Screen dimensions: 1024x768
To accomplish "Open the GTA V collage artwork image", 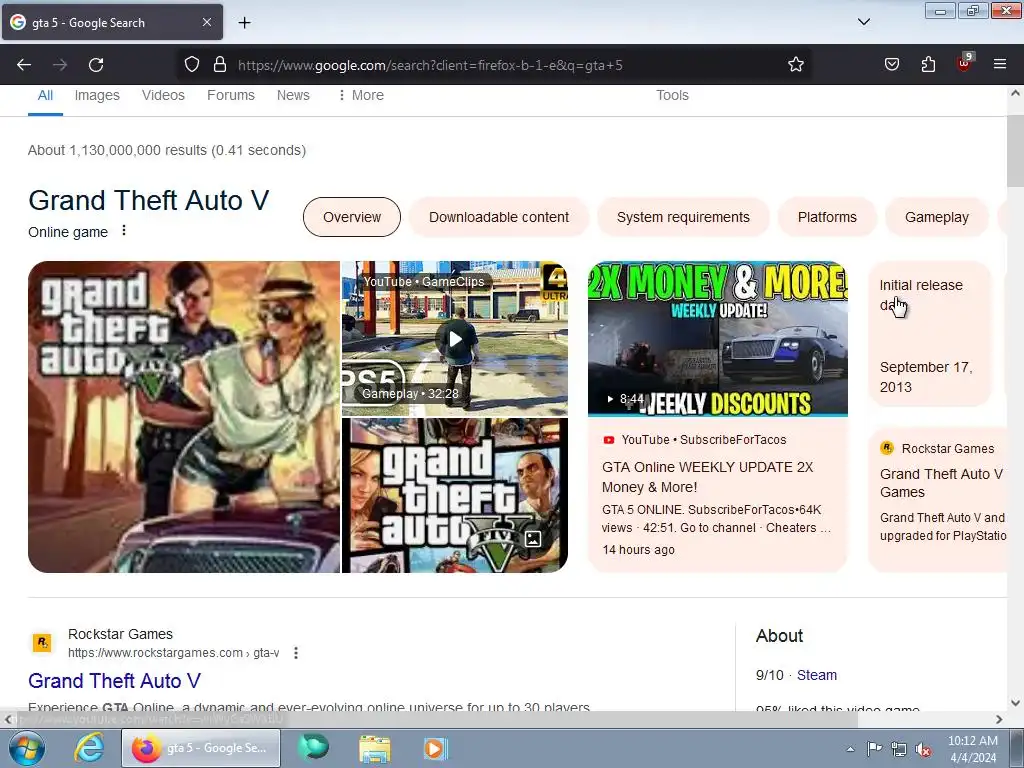I will pyautogui.click(x=455, y=496).
